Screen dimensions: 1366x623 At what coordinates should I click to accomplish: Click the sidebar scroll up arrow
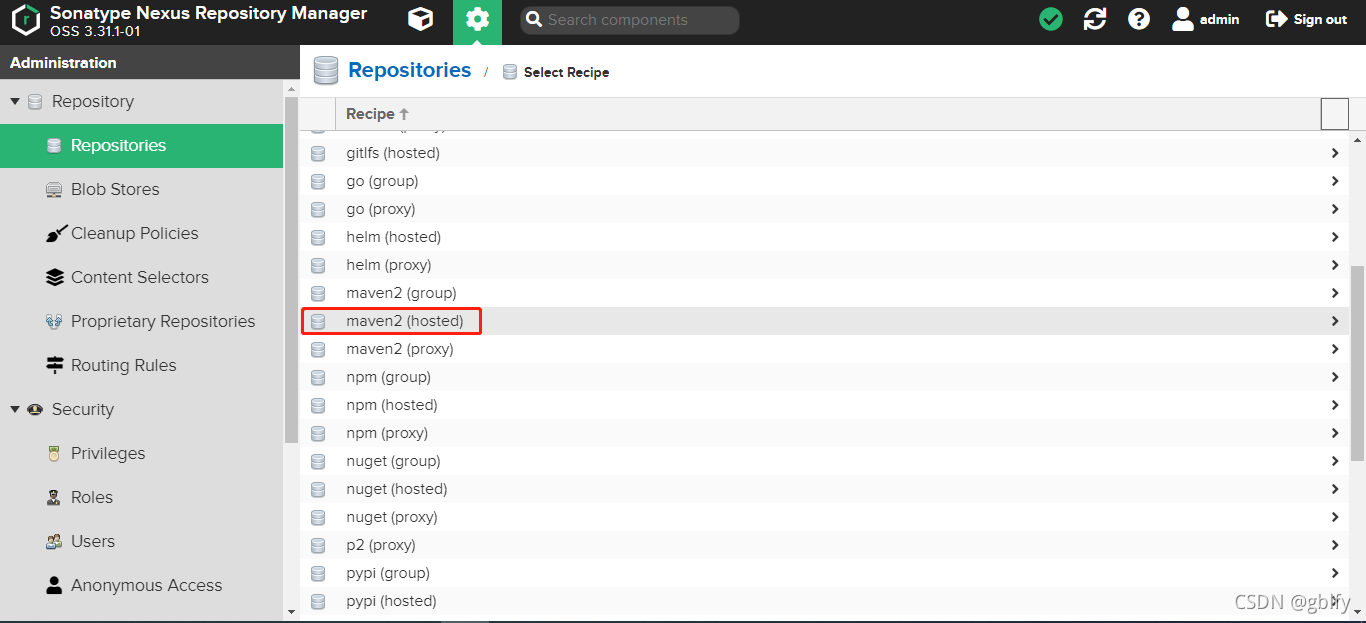click(291, 88)
